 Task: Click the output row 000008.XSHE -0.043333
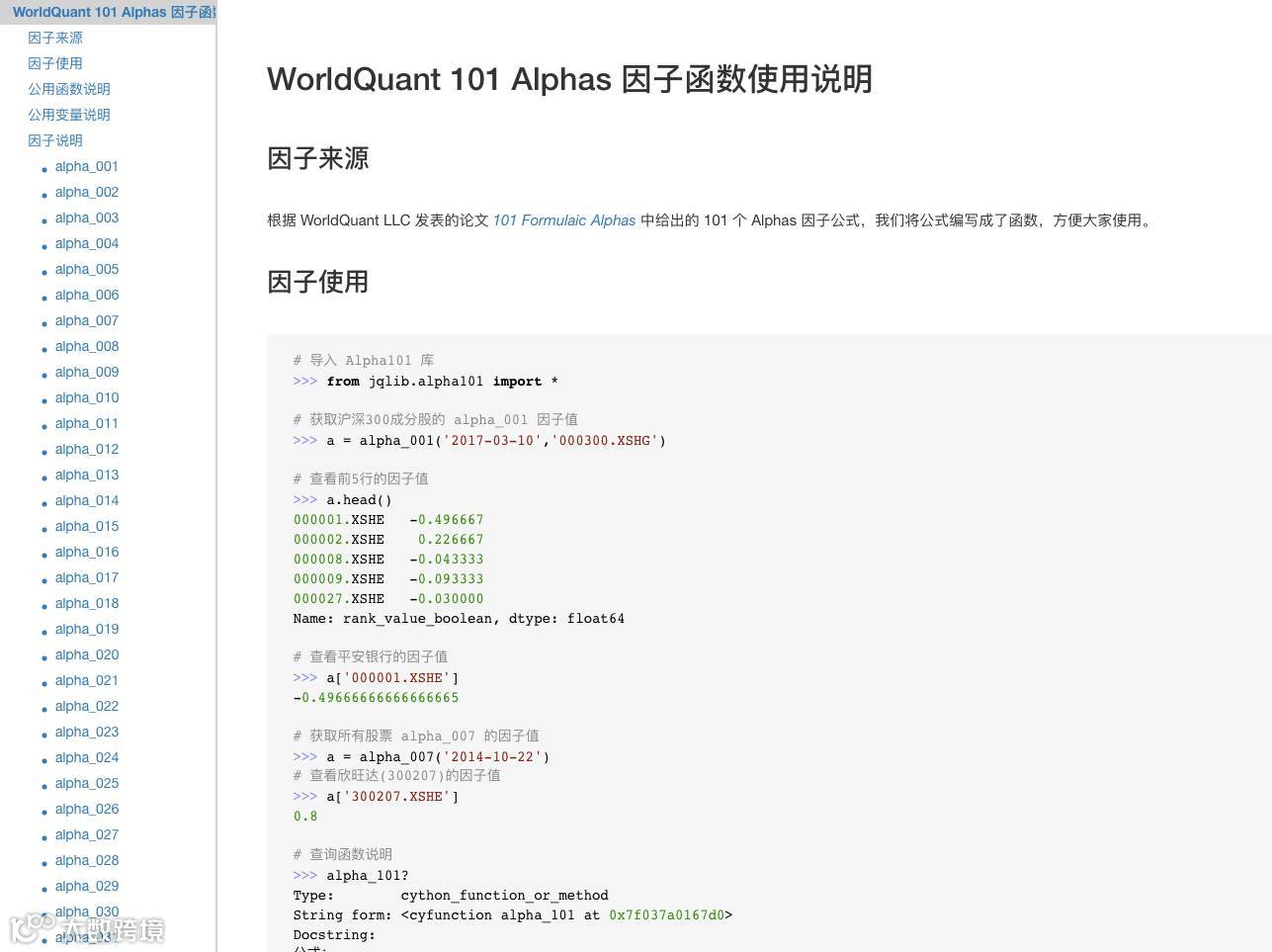[388, 560]
